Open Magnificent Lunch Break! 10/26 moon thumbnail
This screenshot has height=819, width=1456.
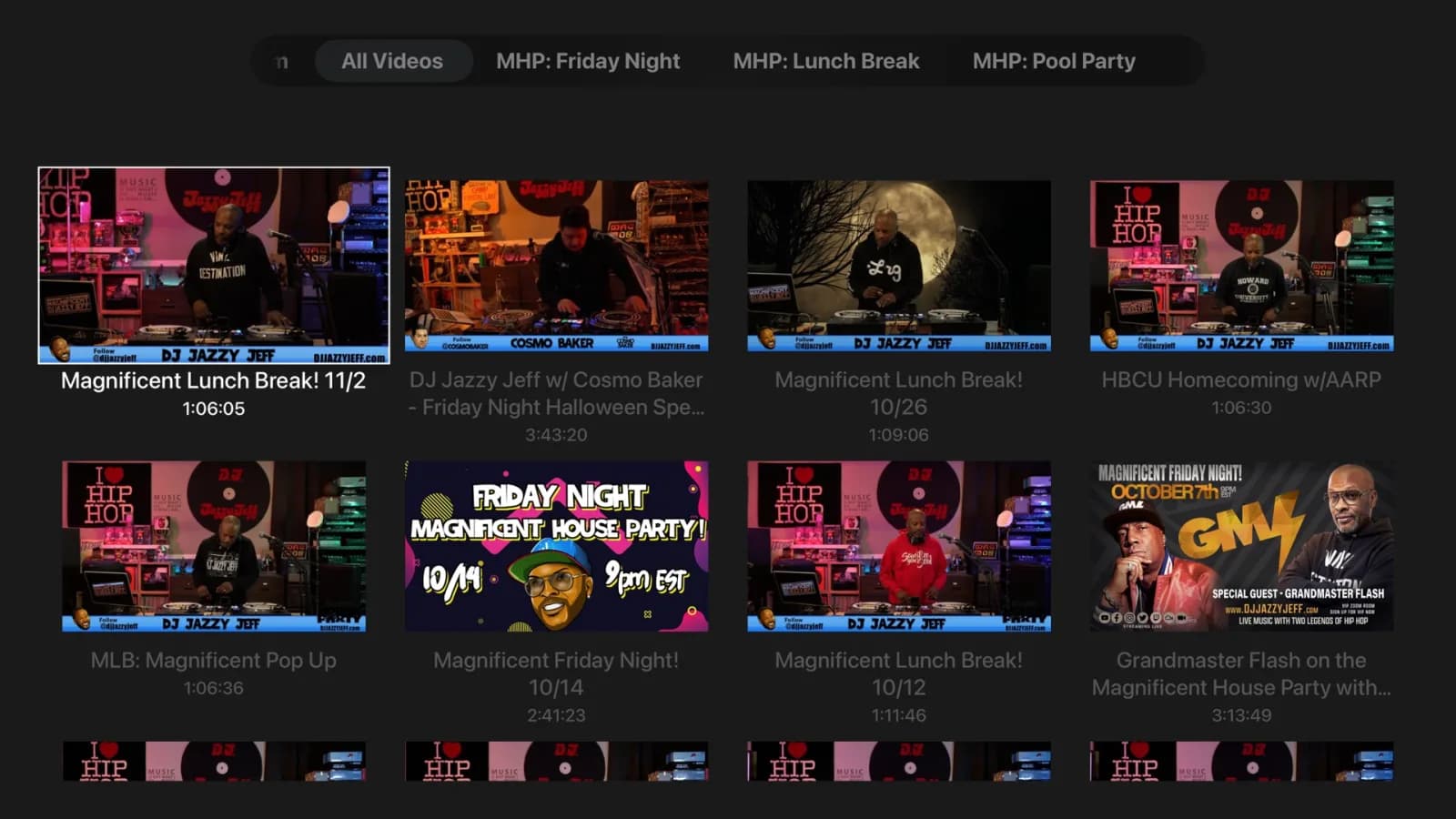tap(899, 266)
